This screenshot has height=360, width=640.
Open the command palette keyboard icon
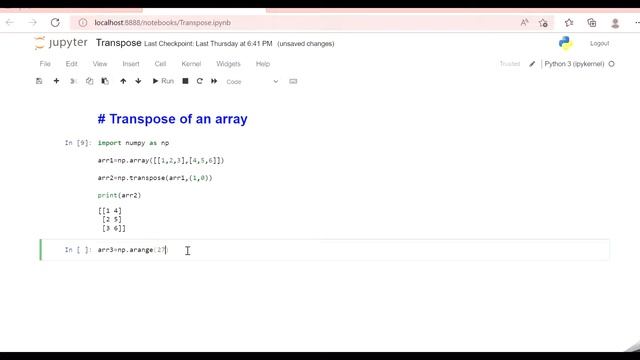[x=293, y=81]
